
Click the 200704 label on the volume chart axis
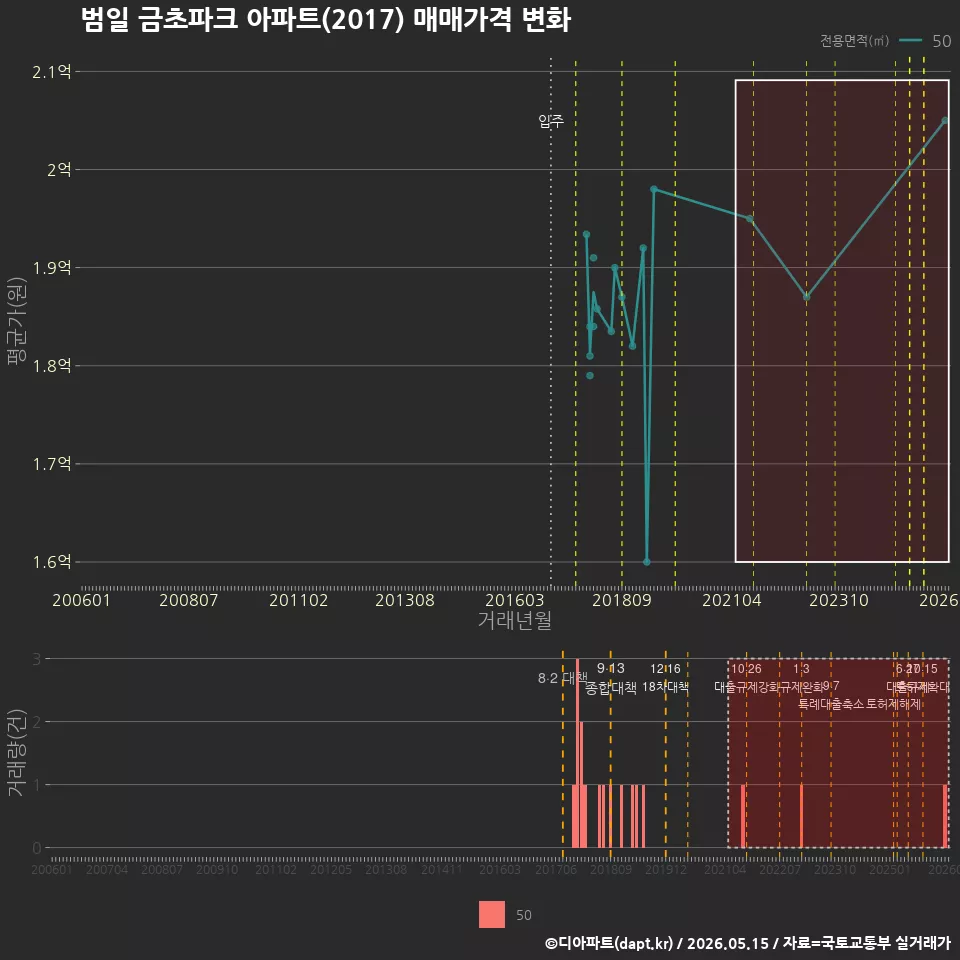click(x=107, y=869)
